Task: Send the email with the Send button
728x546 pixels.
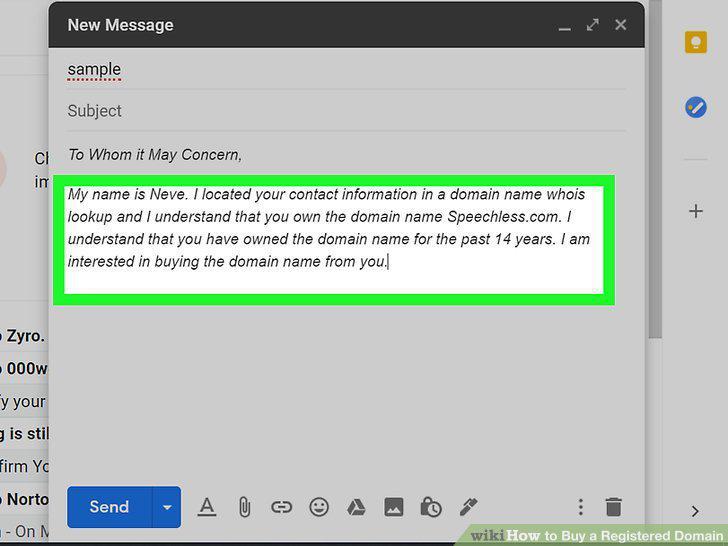Action: tap(110, 507)
